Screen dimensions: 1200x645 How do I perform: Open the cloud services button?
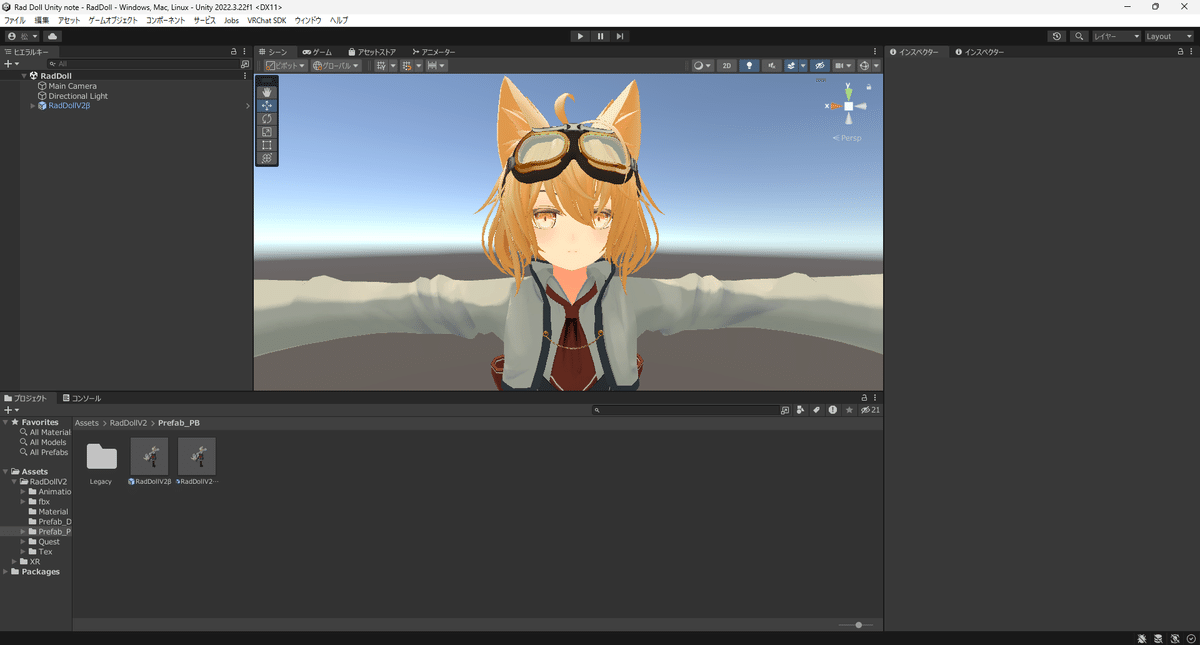coord(53,36)
